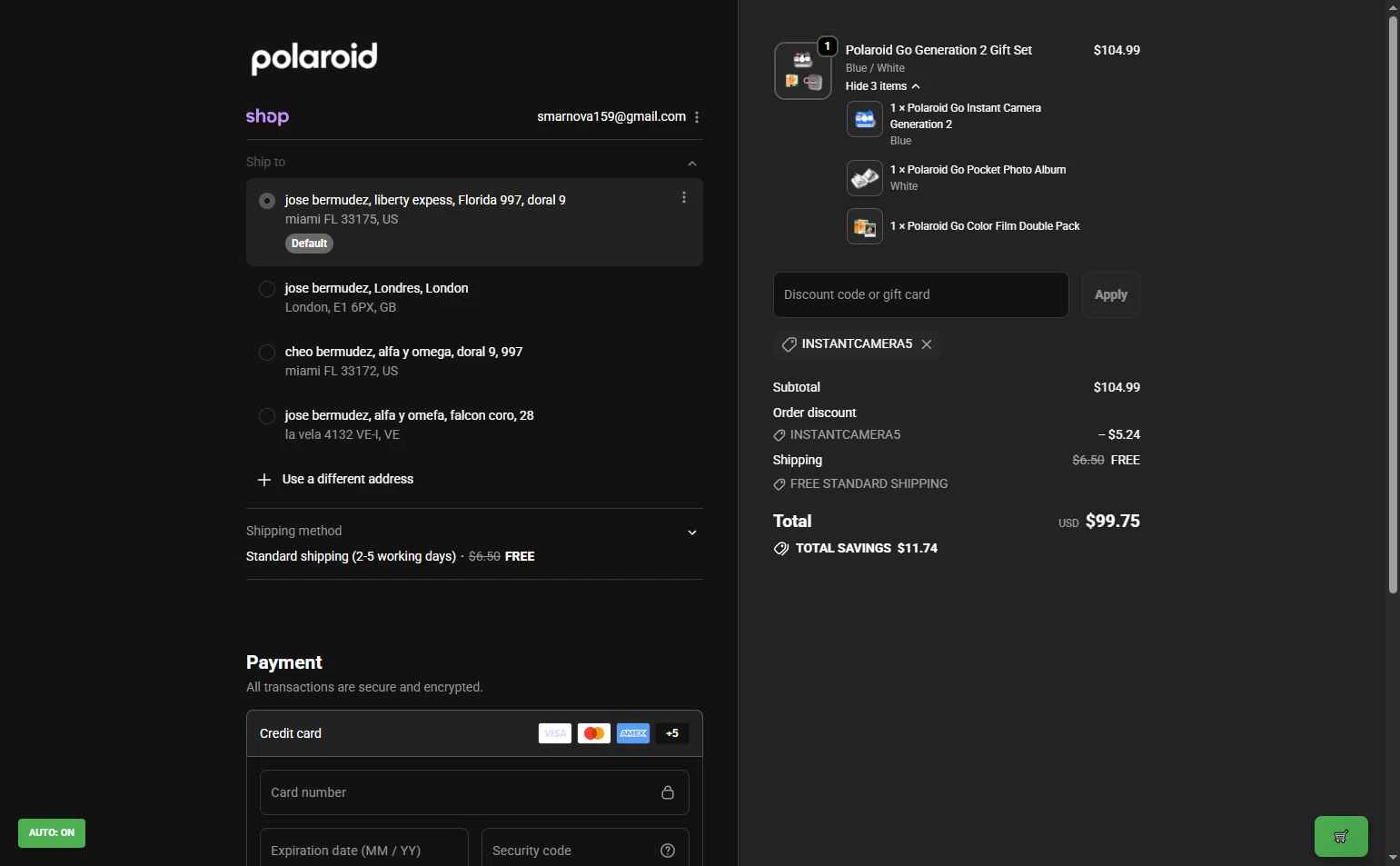
Task: Click tag icon beside order discount INSTANTCAMERA5
Action: coord(779,435)
